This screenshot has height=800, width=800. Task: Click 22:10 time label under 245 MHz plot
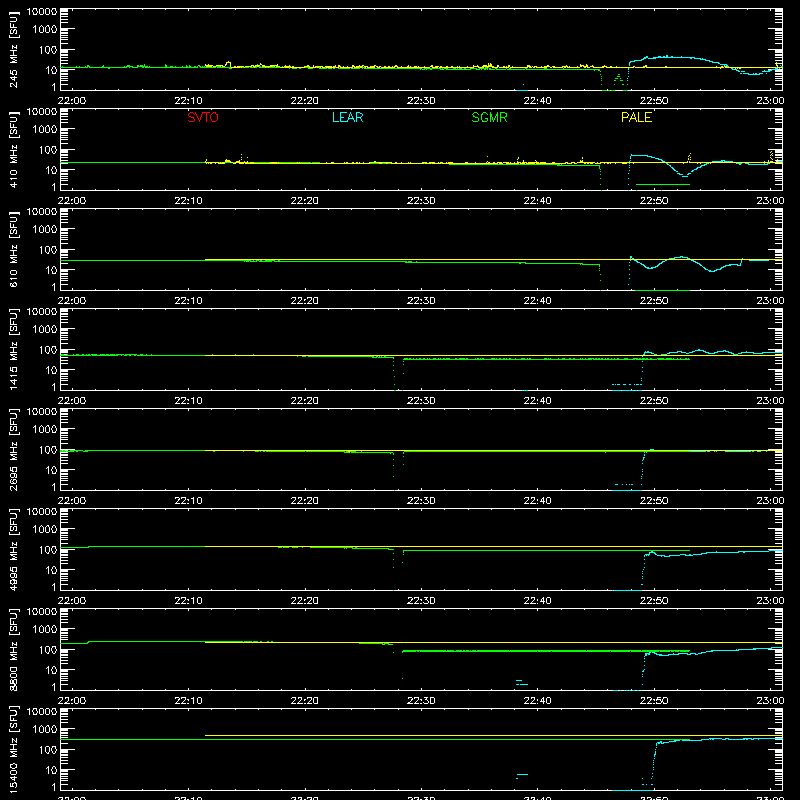(188, 101)
